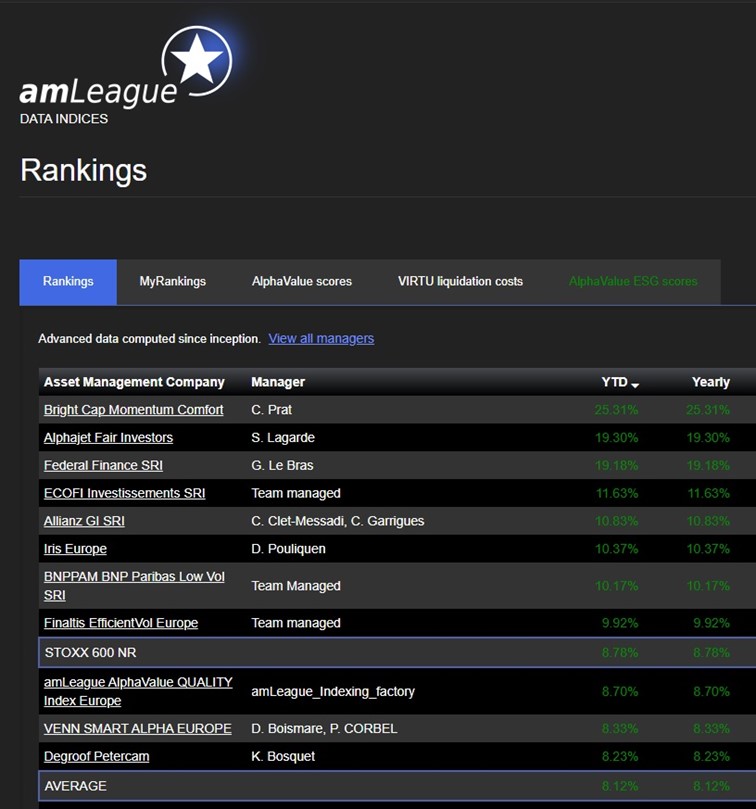This screenshot has height=809, width=756.
Task: Click the 19.18% Yearly value
Action: point(708,466)
